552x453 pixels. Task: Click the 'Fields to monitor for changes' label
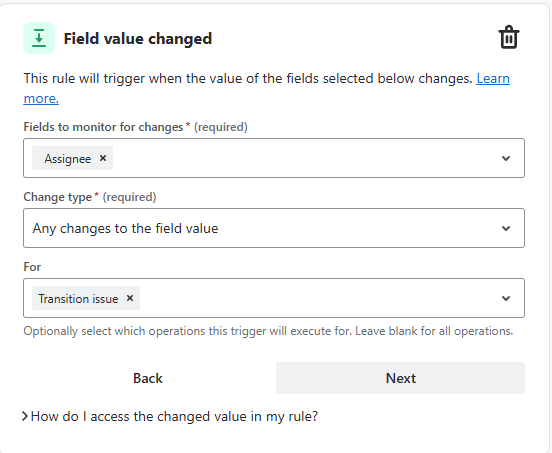click(103, 127)
